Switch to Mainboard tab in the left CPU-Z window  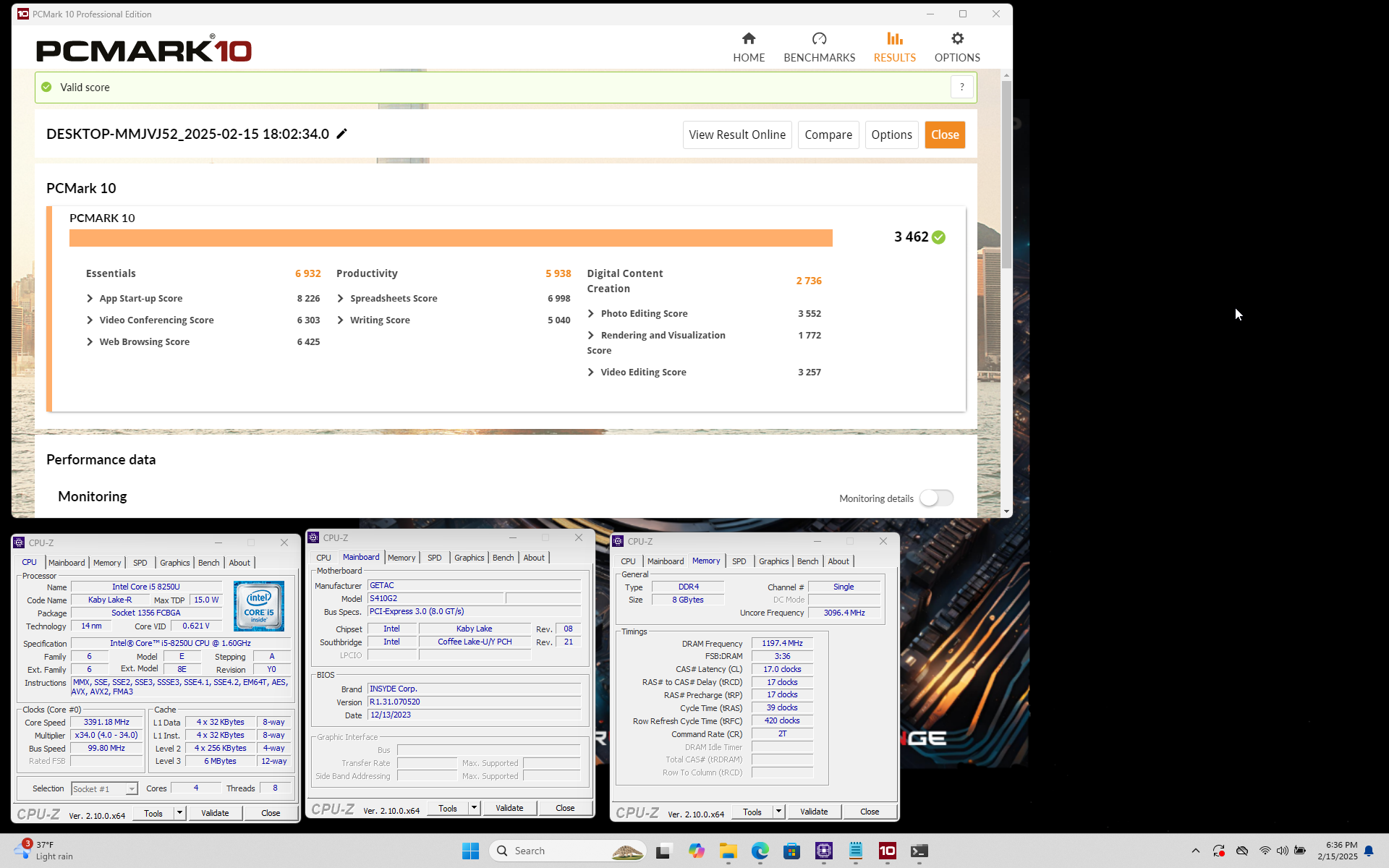pyautogui.click(x=67, y=562)
